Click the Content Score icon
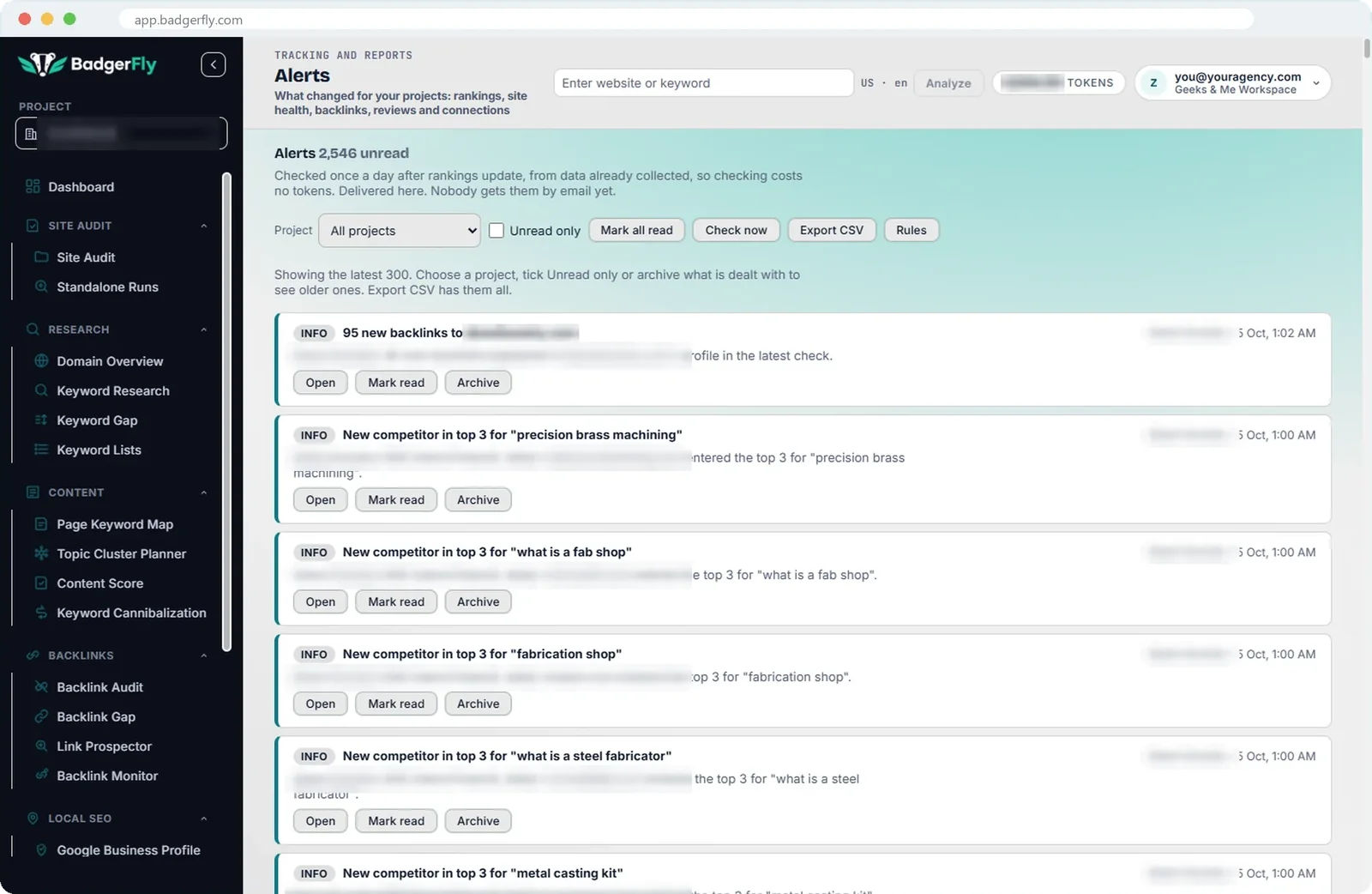 coord(41,583)
